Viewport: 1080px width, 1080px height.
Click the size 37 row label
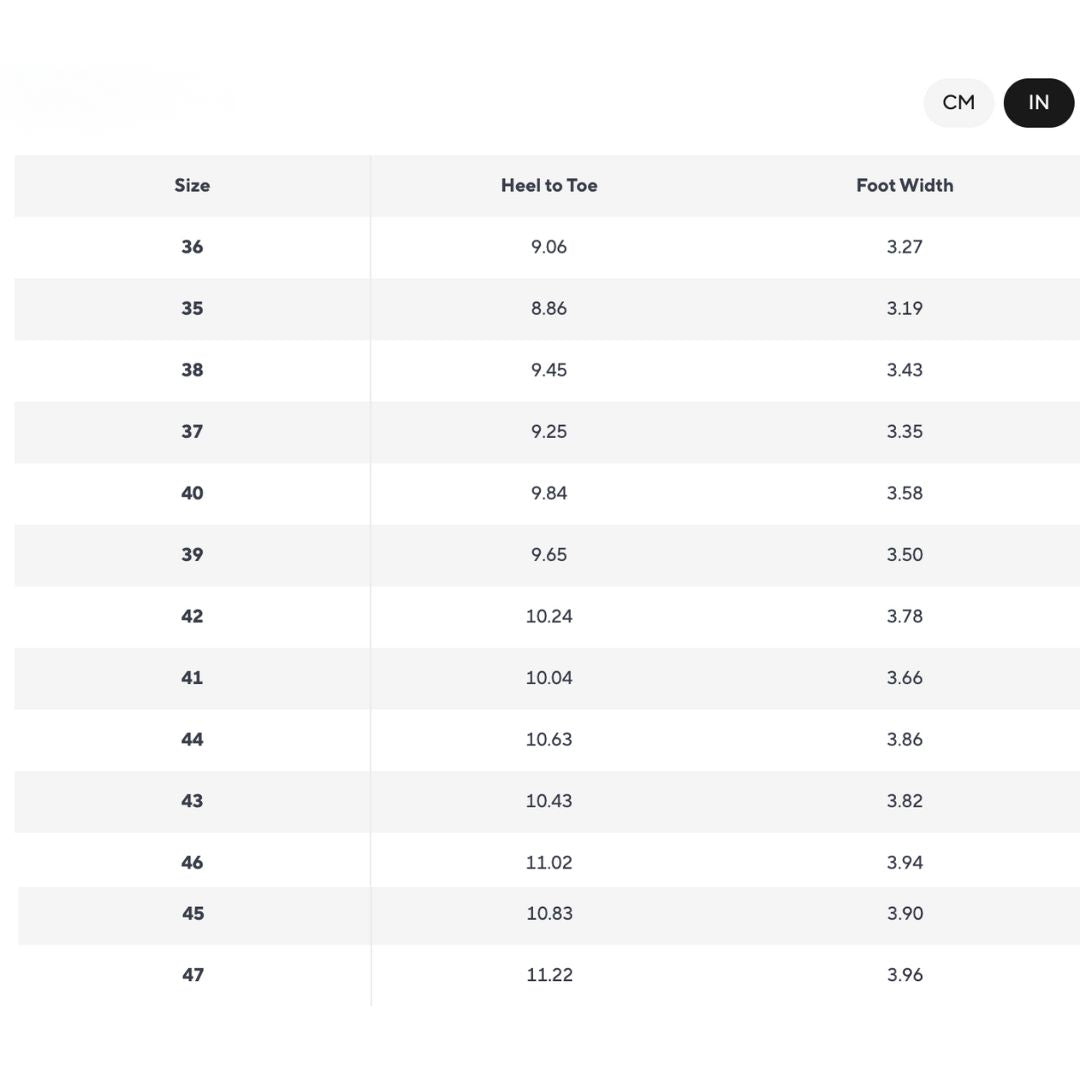pyautogui.click(x=192, y=431)
